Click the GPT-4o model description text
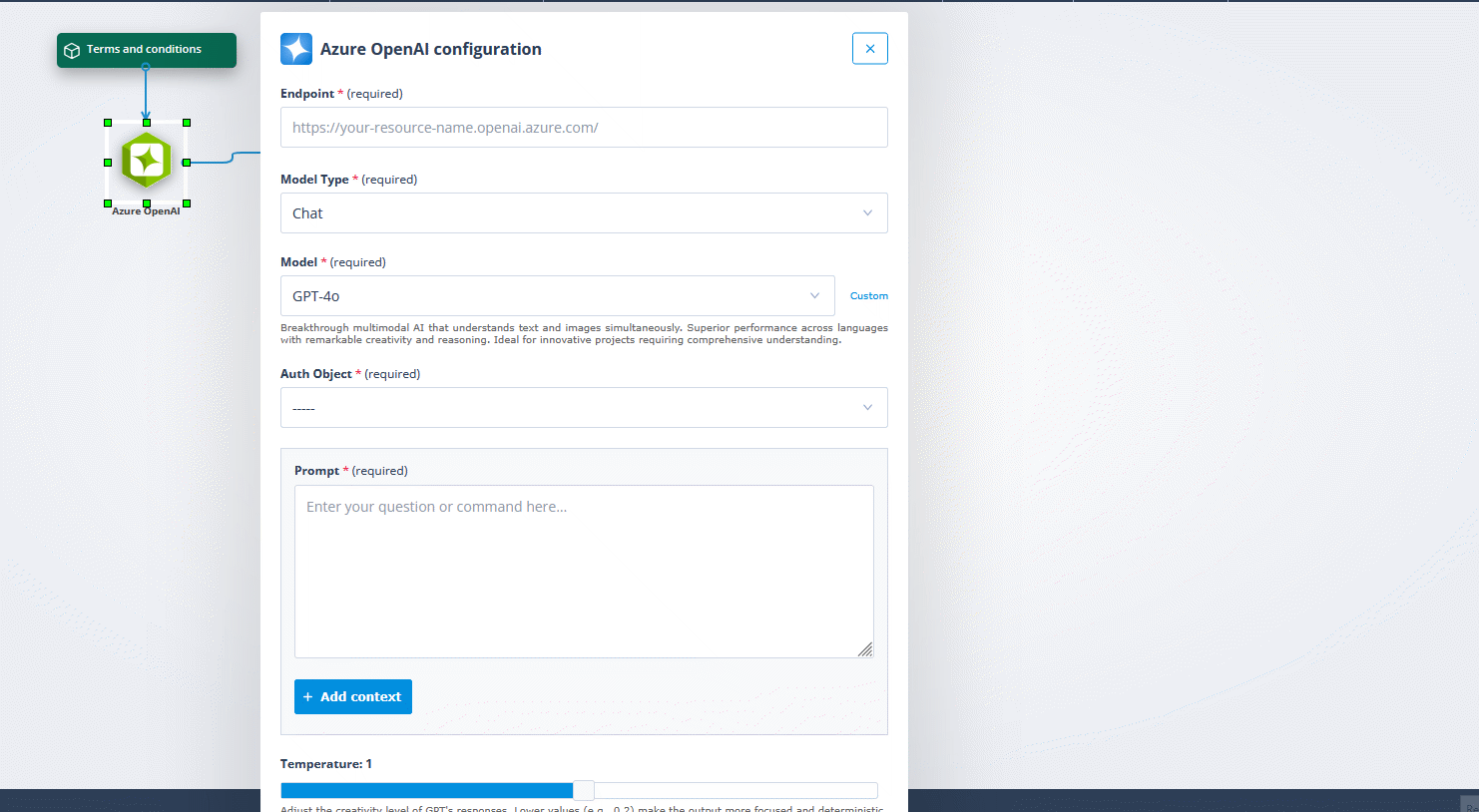Image resolution: width=1479 pixels, height=812 pixels. tap(584, 334)
